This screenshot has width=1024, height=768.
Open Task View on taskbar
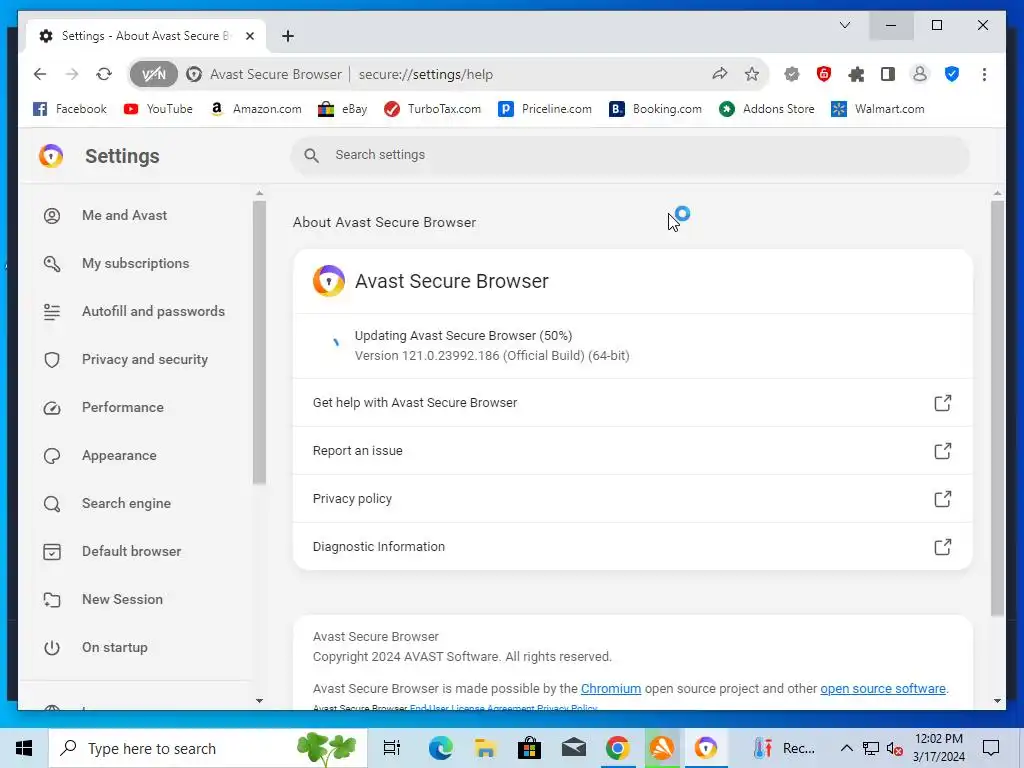[392, 748]
